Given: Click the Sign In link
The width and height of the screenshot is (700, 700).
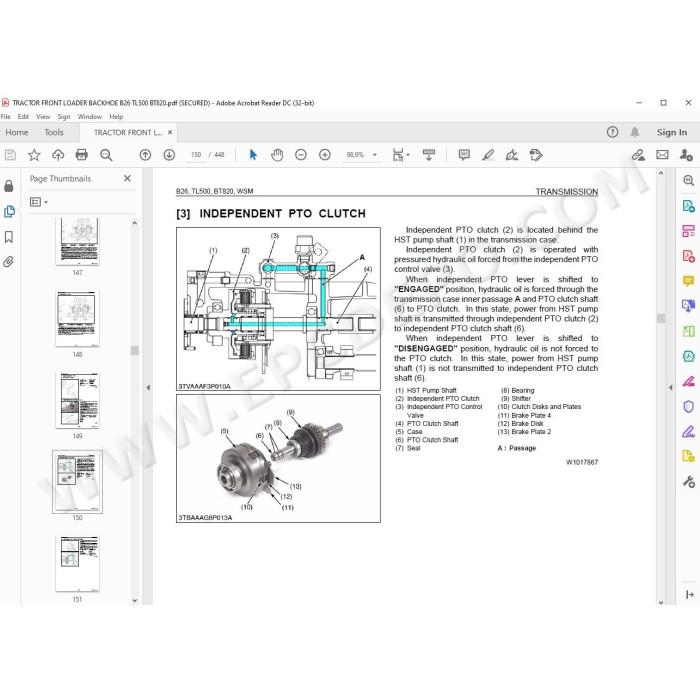Looking at the screenshot, I should 671,133.
